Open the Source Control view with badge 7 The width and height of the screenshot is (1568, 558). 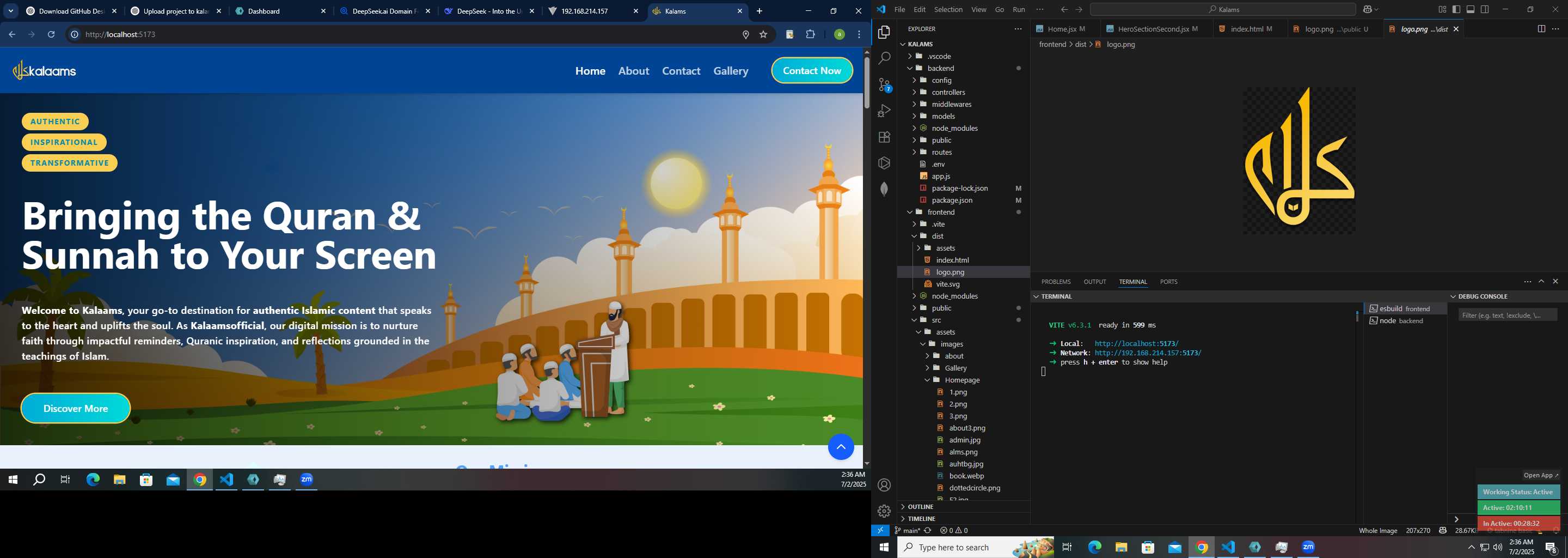pos(884,84)
